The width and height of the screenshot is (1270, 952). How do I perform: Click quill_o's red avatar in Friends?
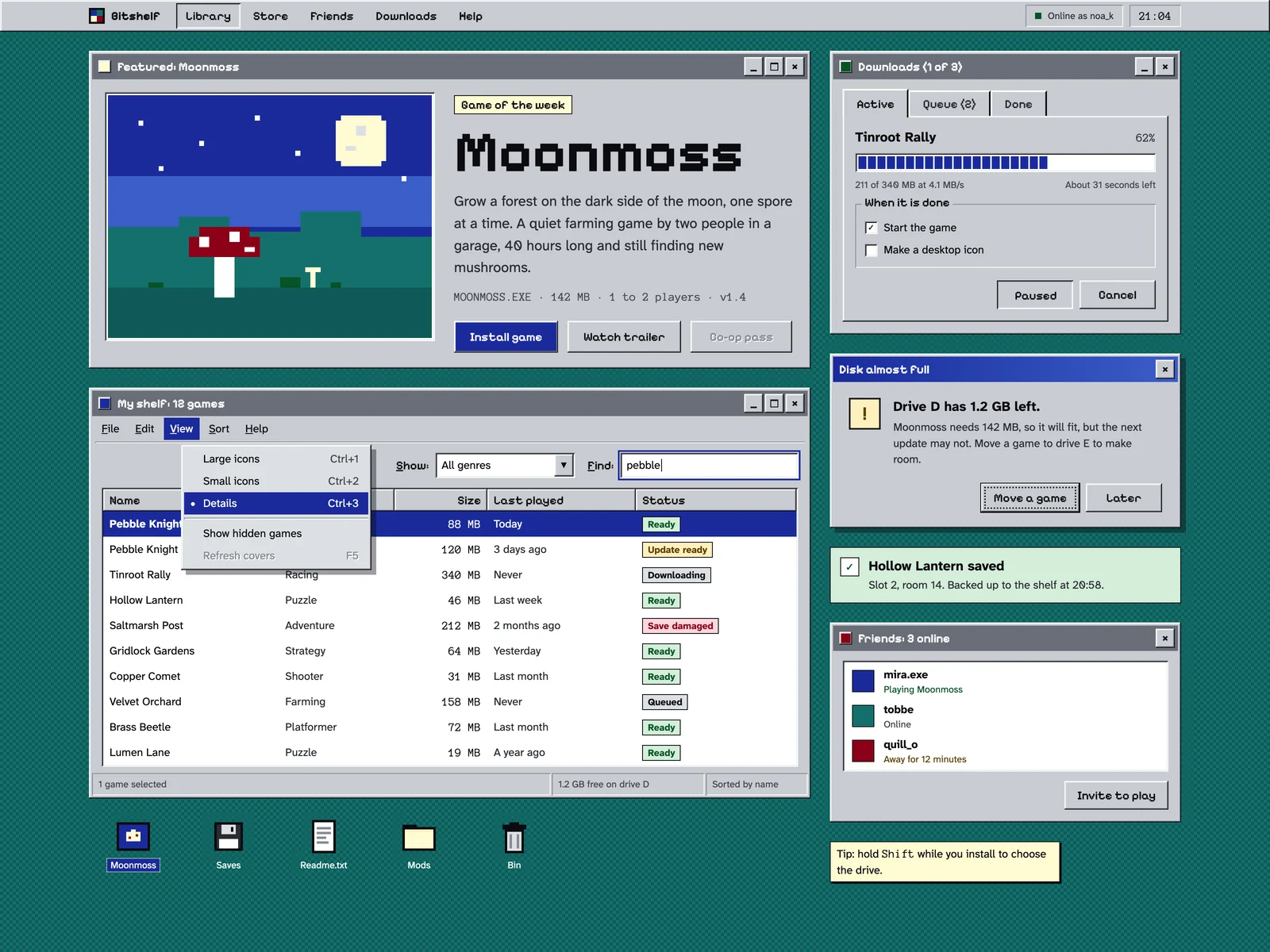(863, 750)
